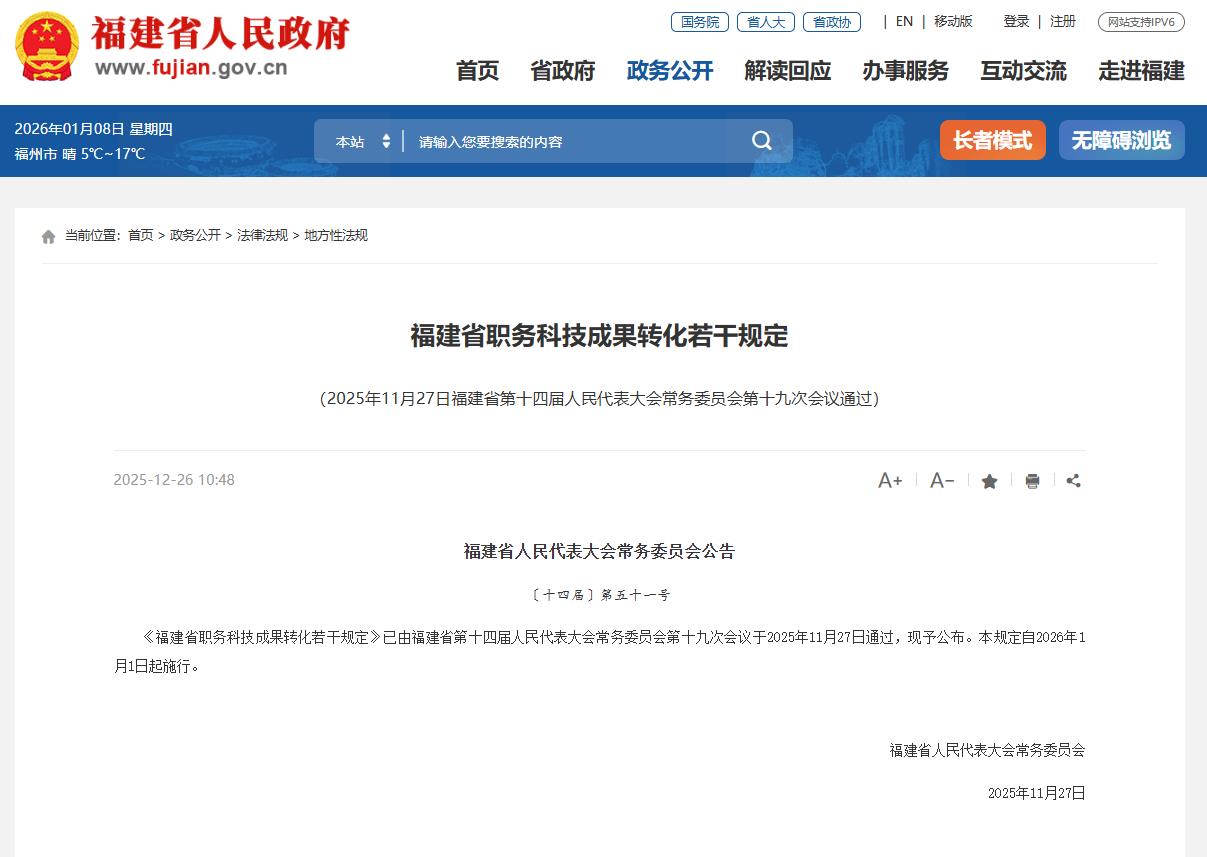Decrease font size with A− icon
Image resolution: width=1207 pixels, height=857 pixels.
tap(942, 481)
